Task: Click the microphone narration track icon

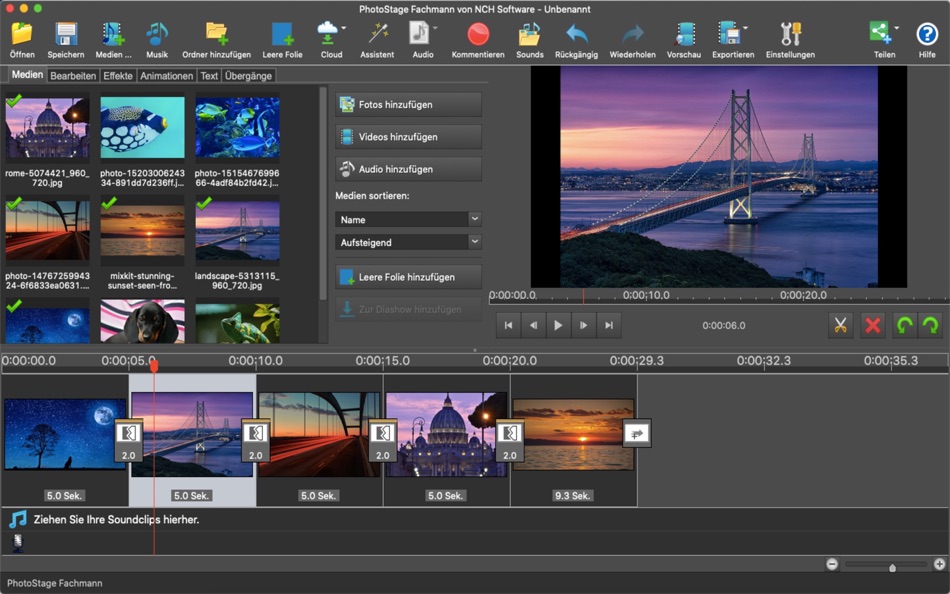Action: click(x=18, y=542)
